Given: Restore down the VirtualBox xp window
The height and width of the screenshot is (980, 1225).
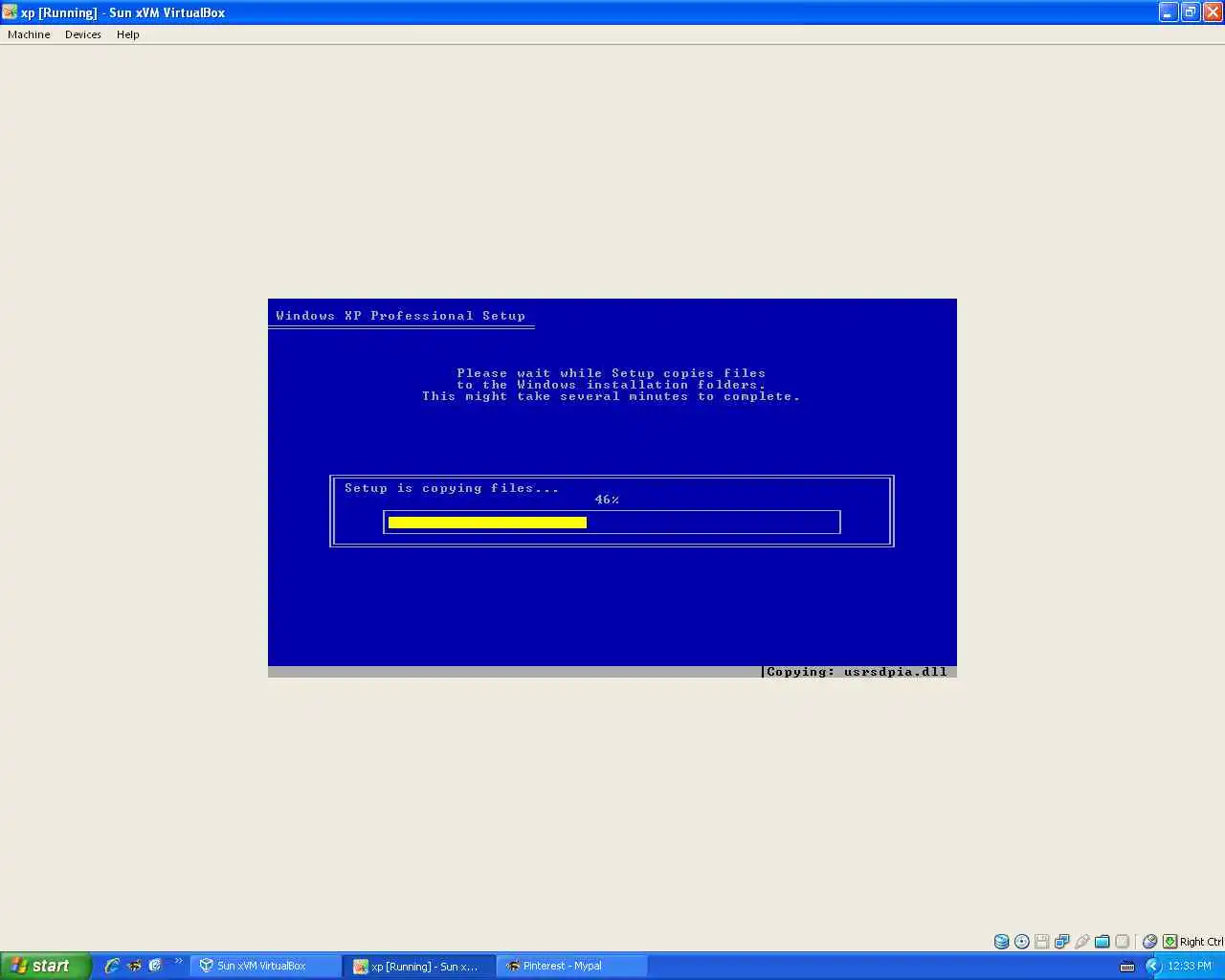Looking at the screenshot, I should 1190,12.
